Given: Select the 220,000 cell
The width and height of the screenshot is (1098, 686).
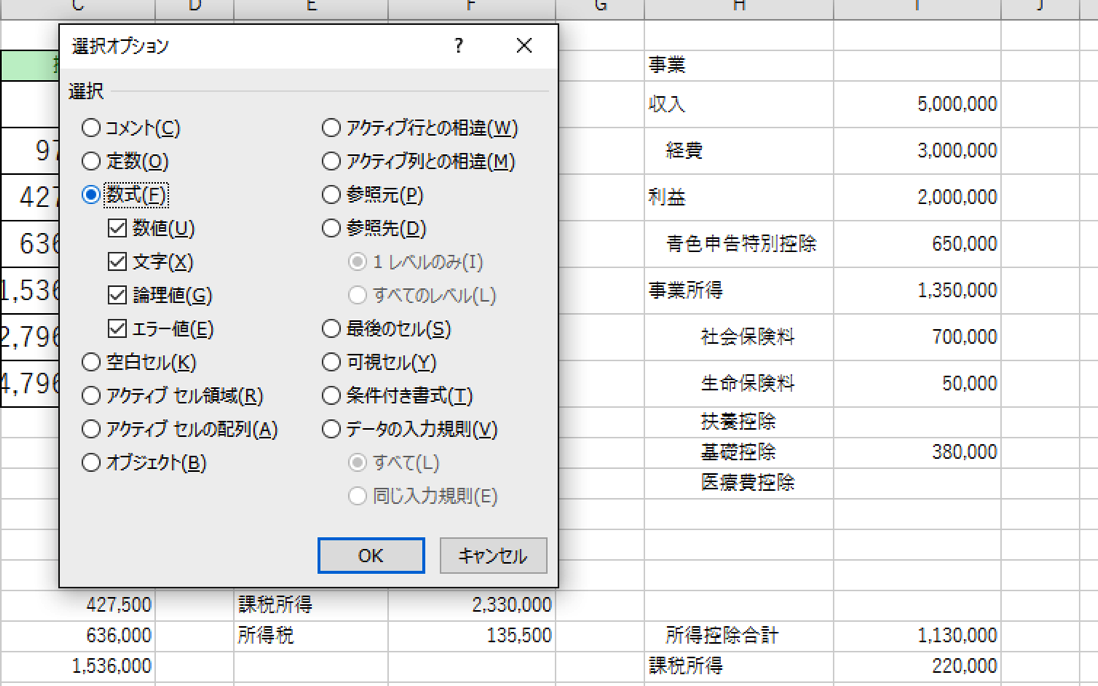Looking at the screenshot, I should pyautogui.click(x=917, y=666).
